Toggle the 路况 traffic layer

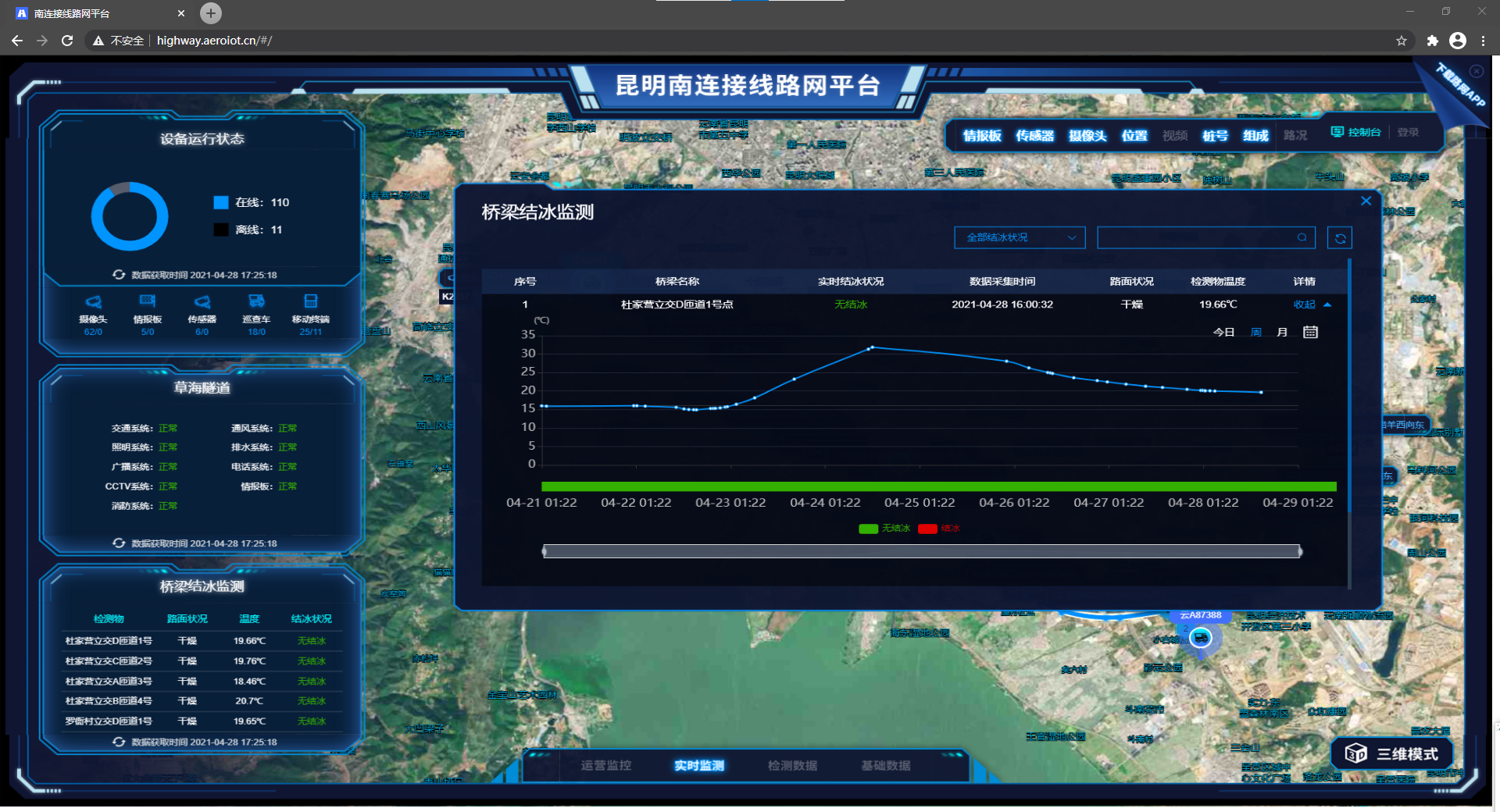click(x=1295, y=136)
